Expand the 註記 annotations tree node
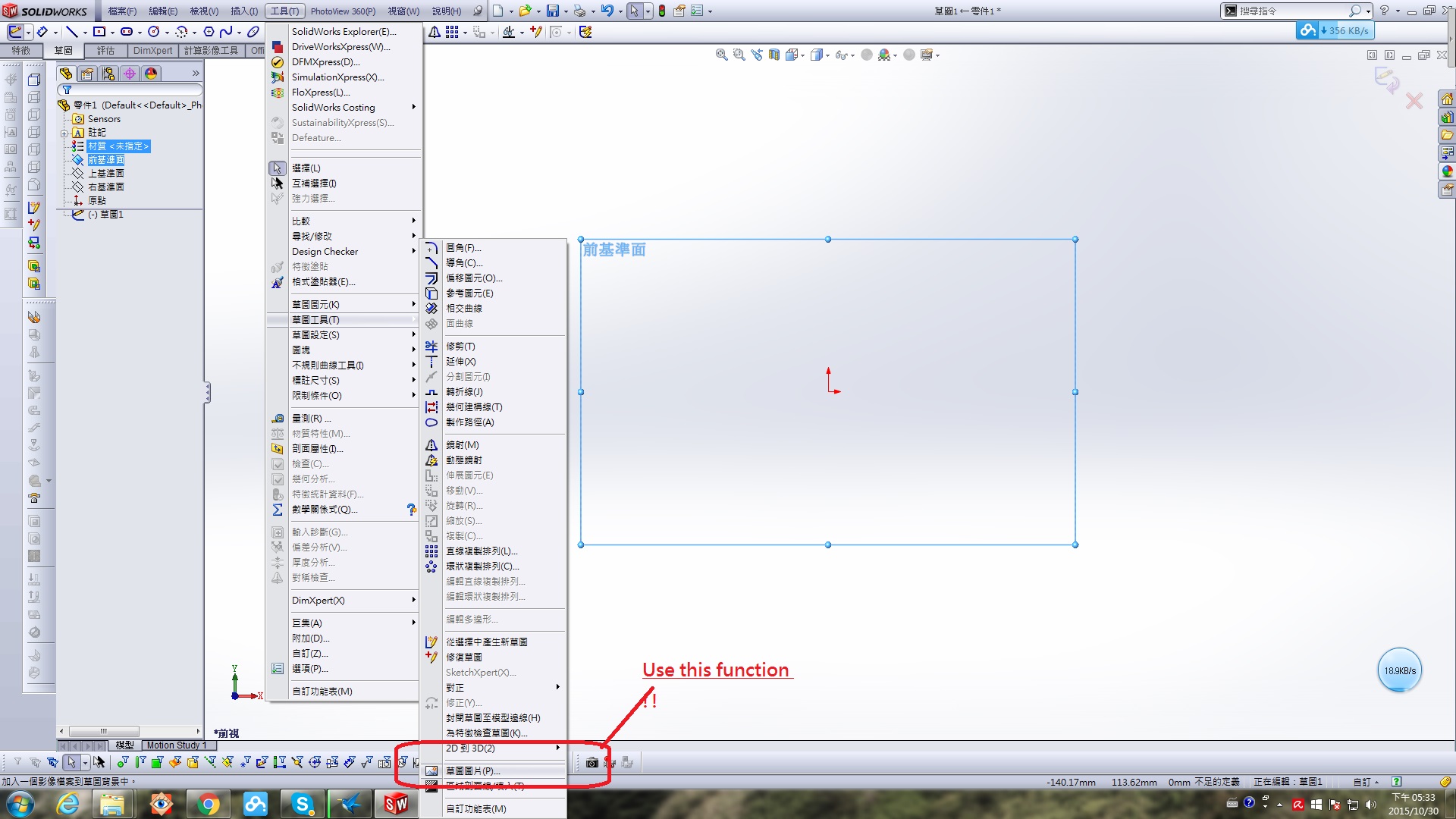This screenshot has width=1456, height=819. pyautogui.click(x=64, y=133)
